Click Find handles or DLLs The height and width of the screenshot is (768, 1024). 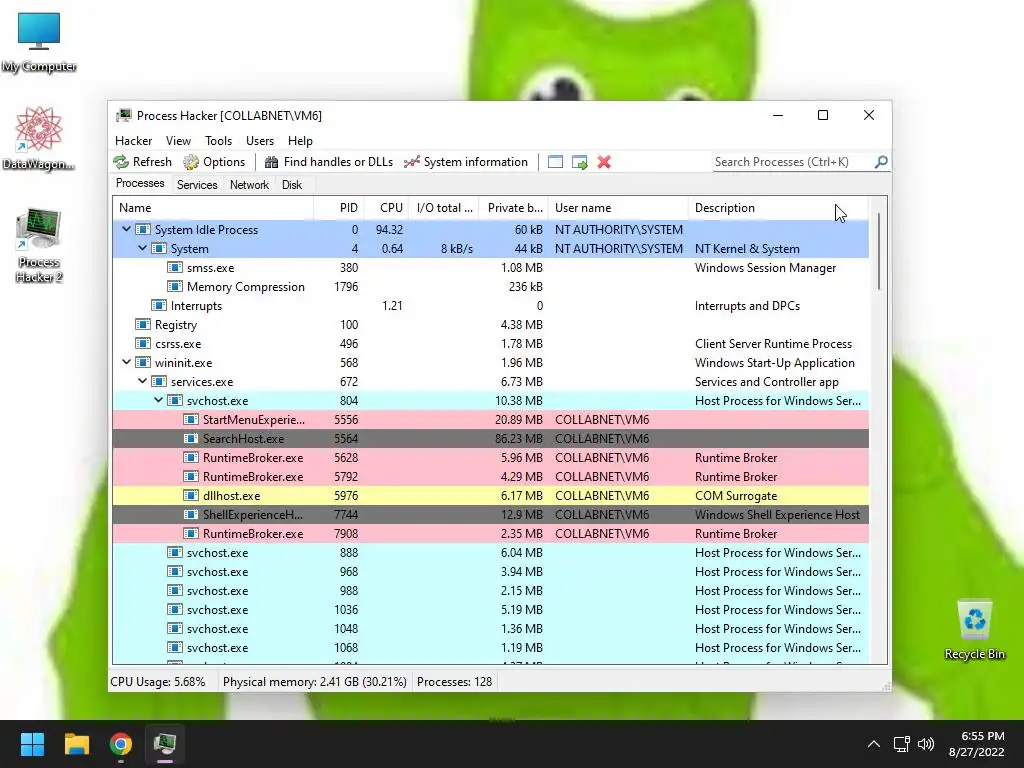[330, 162]
